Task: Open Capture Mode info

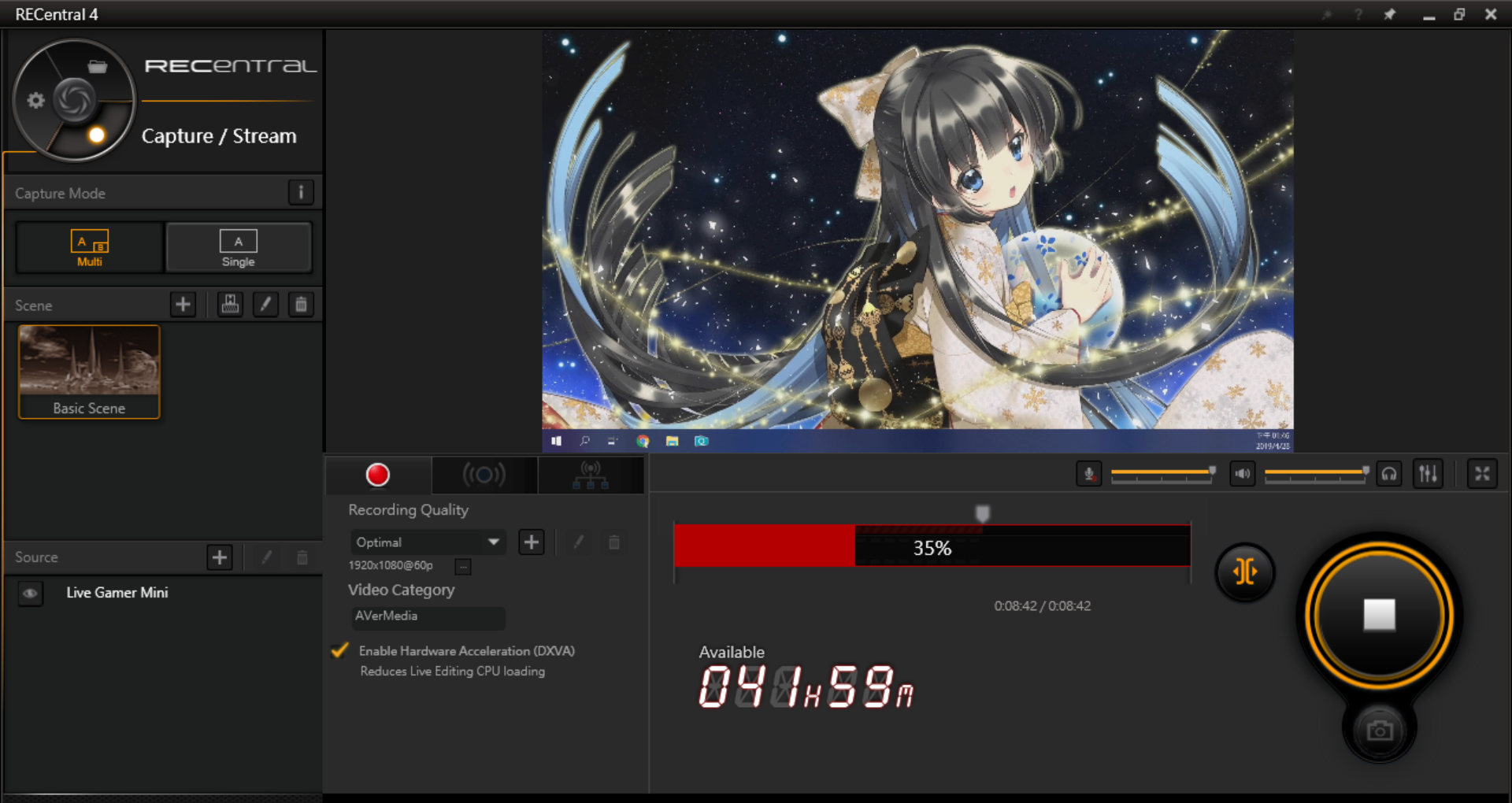Action: click(x=301, y=192)
